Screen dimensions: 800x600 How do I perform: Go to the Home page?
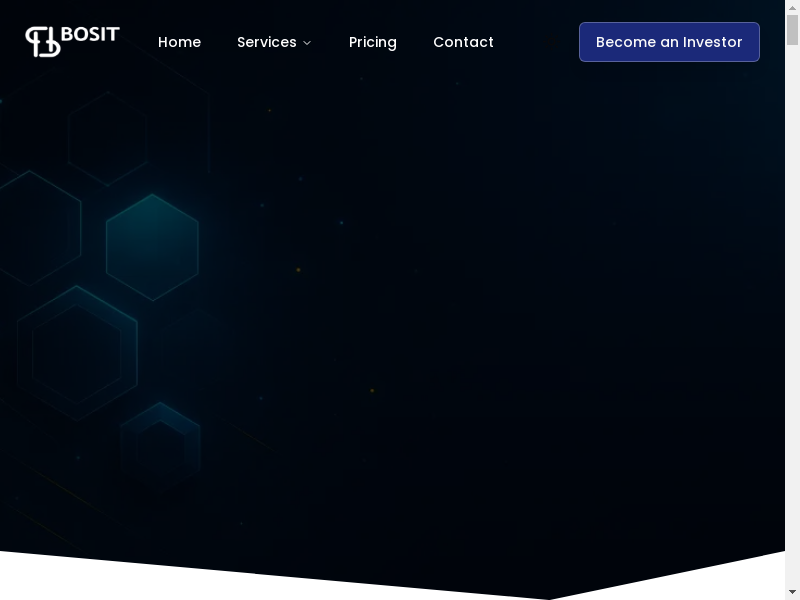179,42
